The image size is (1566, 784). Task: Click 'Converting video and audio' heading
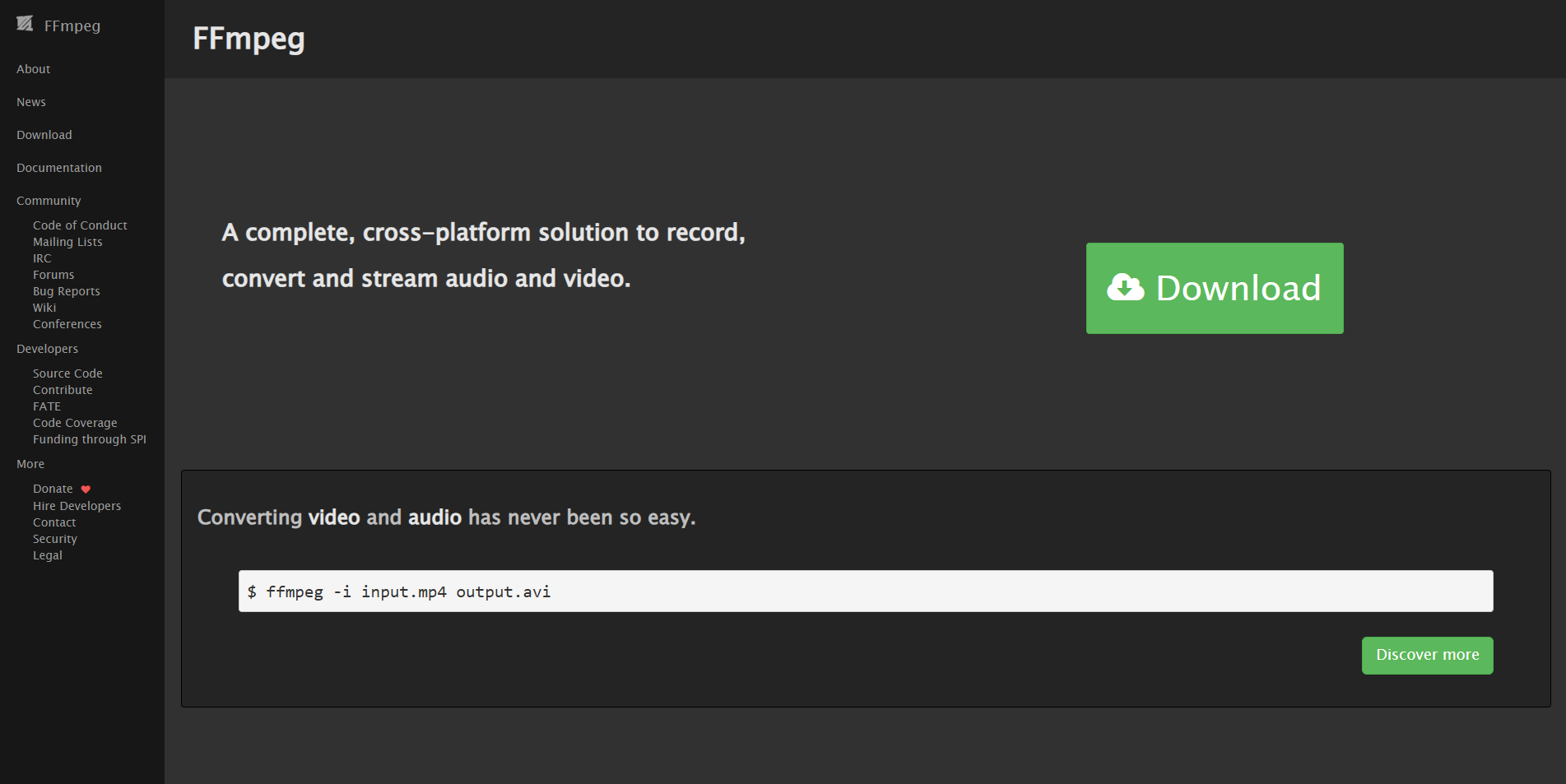coord(447,517)
